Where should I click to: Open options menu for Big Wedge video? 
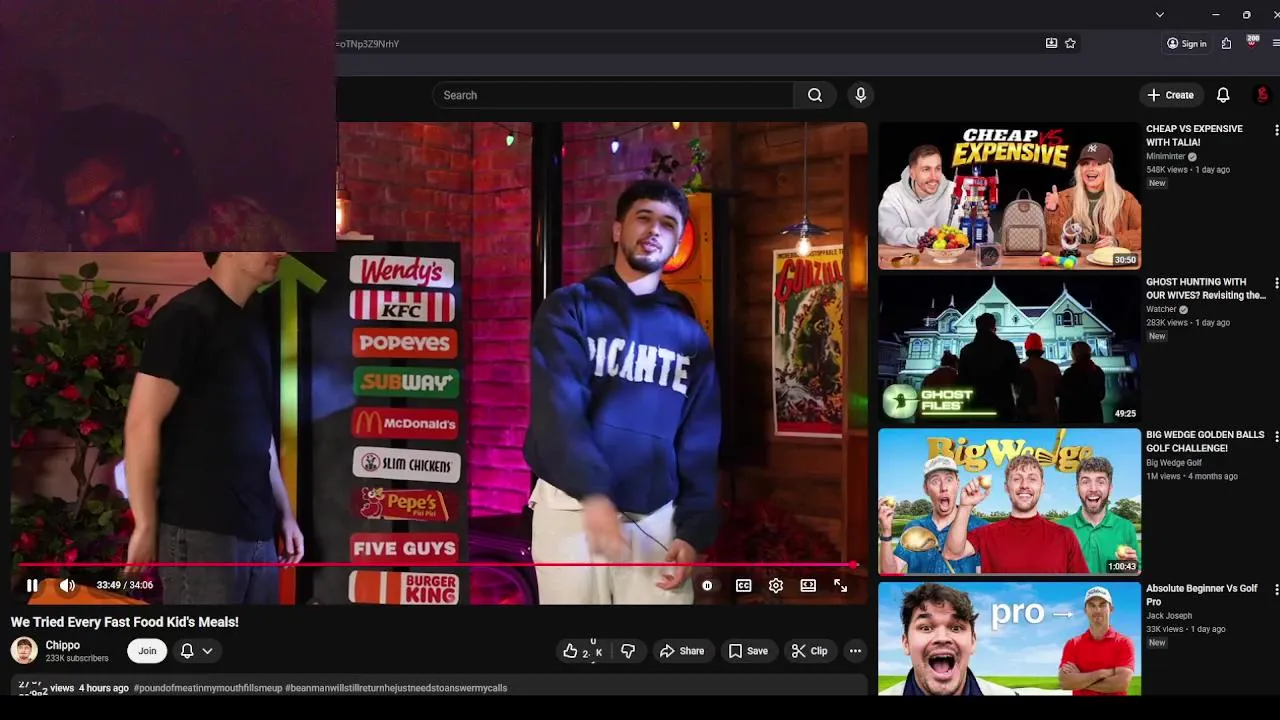pos(1275,436)
